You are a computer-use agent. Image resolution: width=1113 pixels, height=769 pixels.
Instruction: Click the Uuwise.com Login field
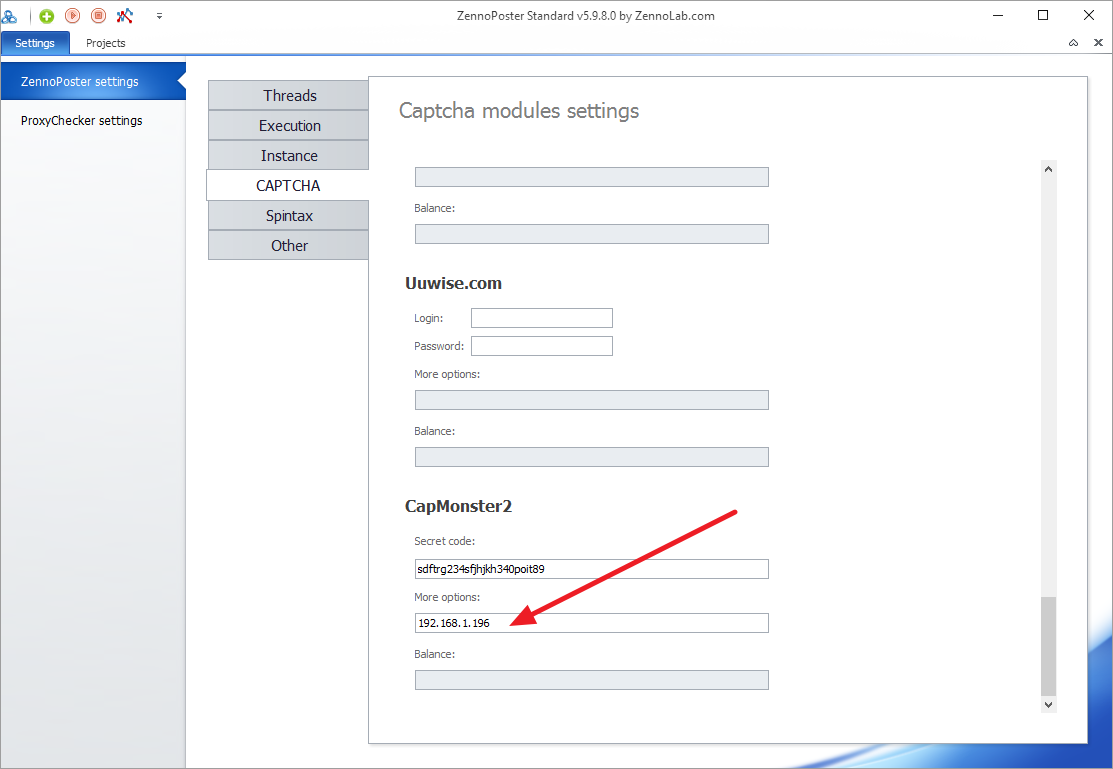tap(542, 318)
